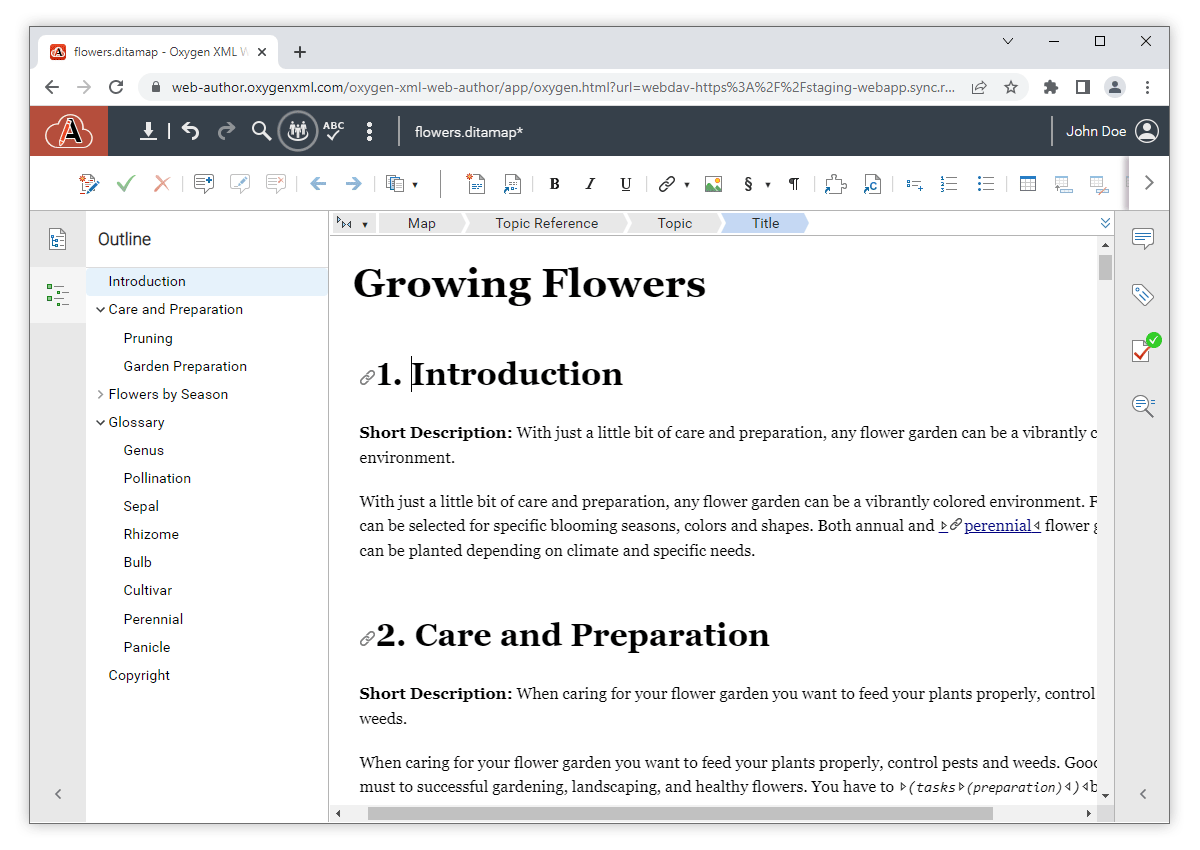Select Introduction in the Outline
Image resolution: width=1200 pixels, height=850 pixels.
pos(147,281)
